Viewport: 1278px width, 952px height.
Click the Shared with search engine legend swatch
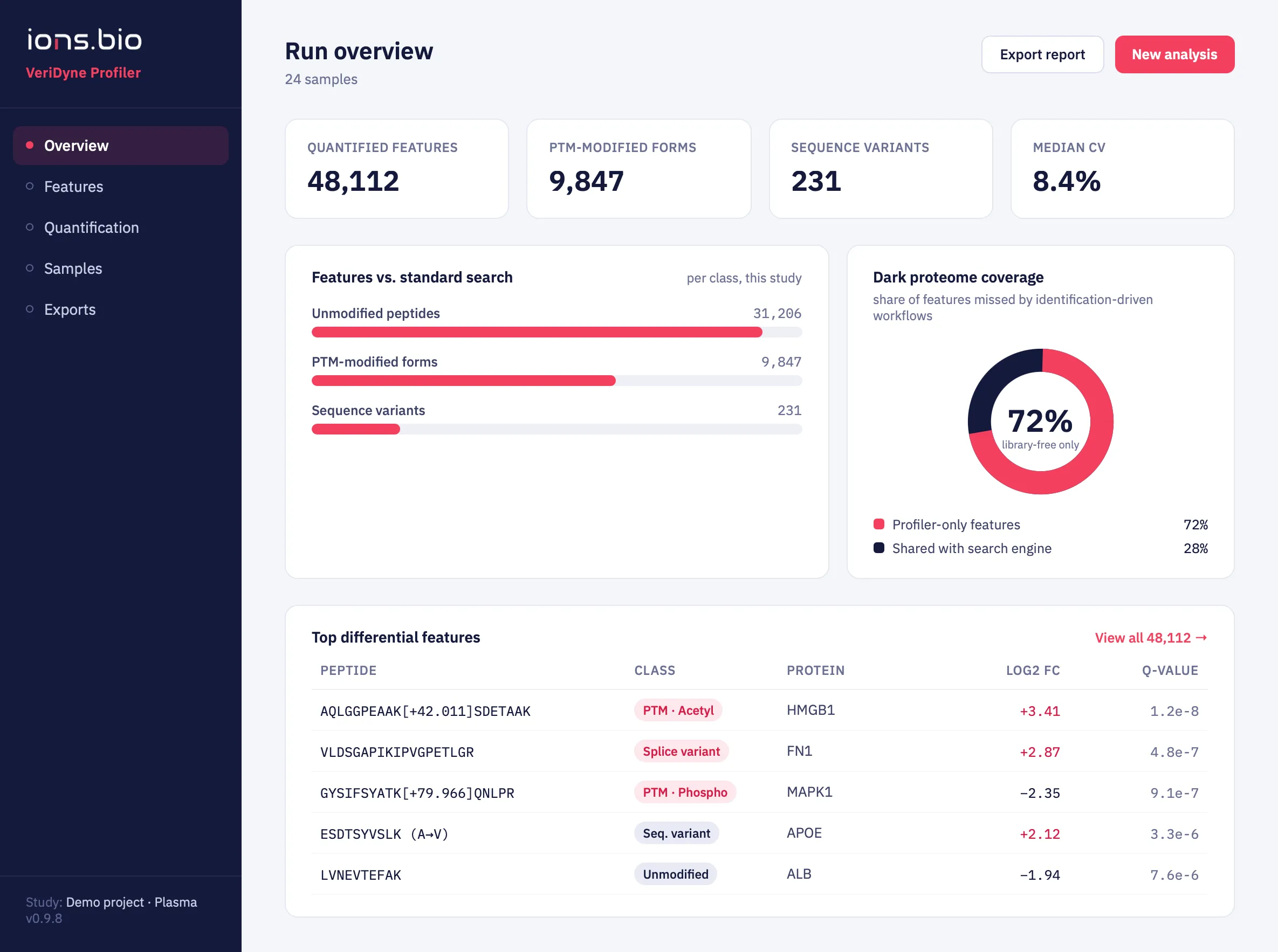878,548
